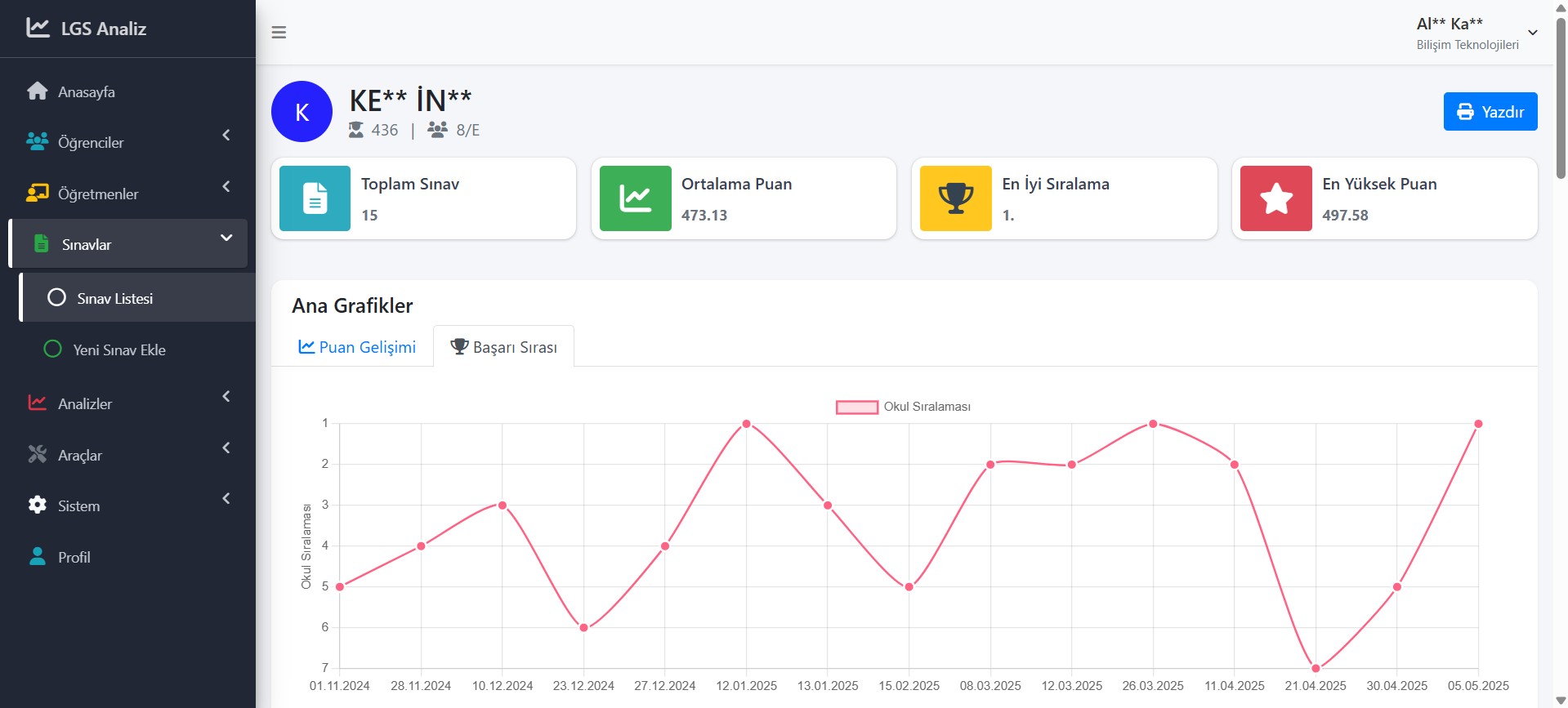1568x708 pixels.
Task: Select Yeni Sınav Ekle option
Action: click(118, 350)
